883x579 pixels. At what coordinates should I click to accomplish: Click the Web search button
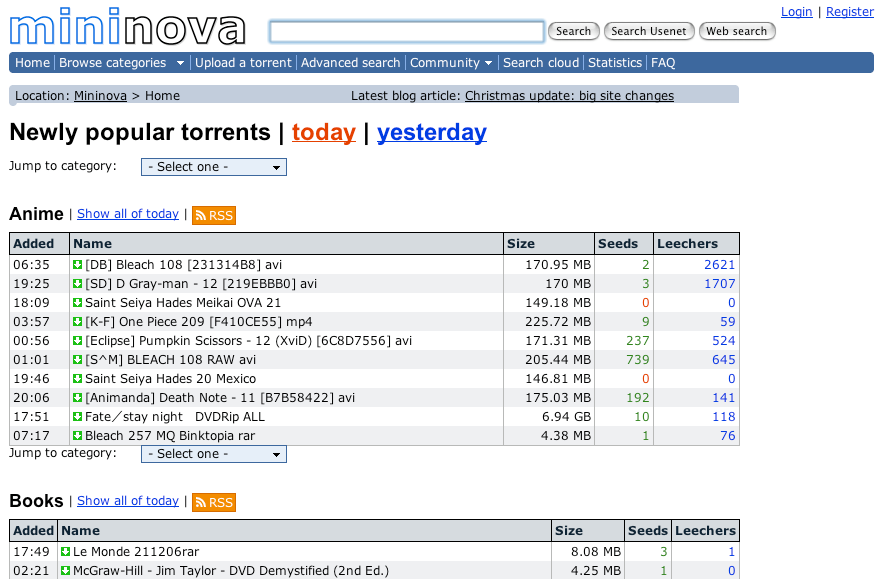737,31
